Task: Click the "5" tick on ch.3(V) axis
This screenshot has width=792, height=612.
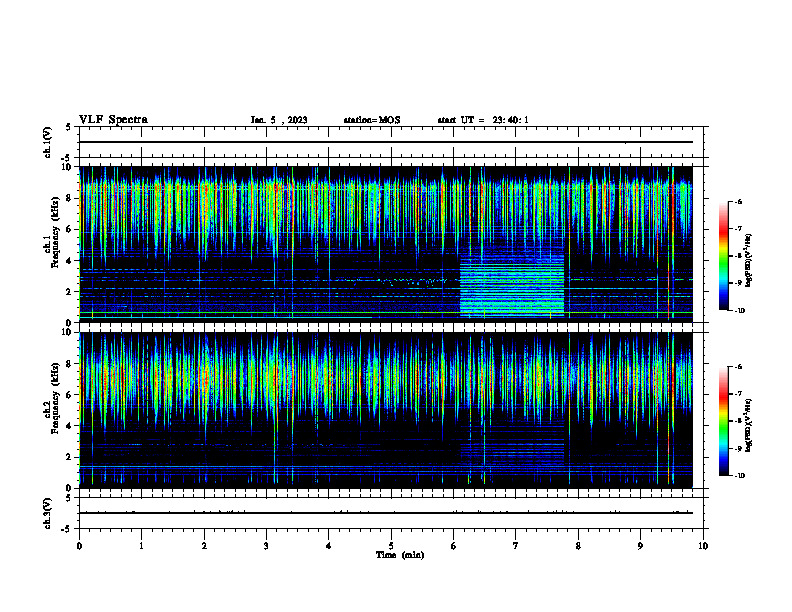Action: point(68,498)
